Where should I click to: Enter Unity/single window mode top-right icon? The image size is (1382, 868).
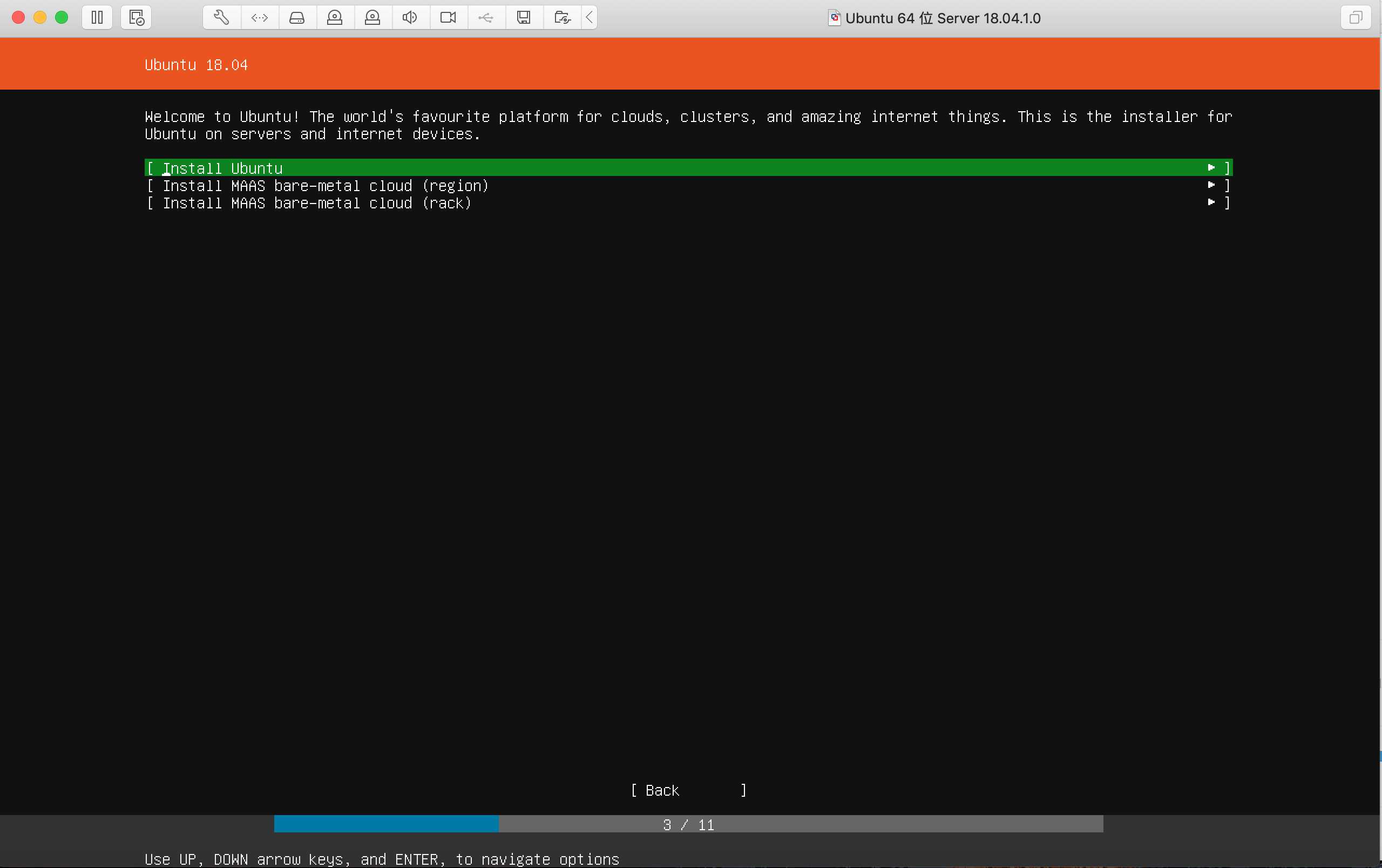[1356, 18]
